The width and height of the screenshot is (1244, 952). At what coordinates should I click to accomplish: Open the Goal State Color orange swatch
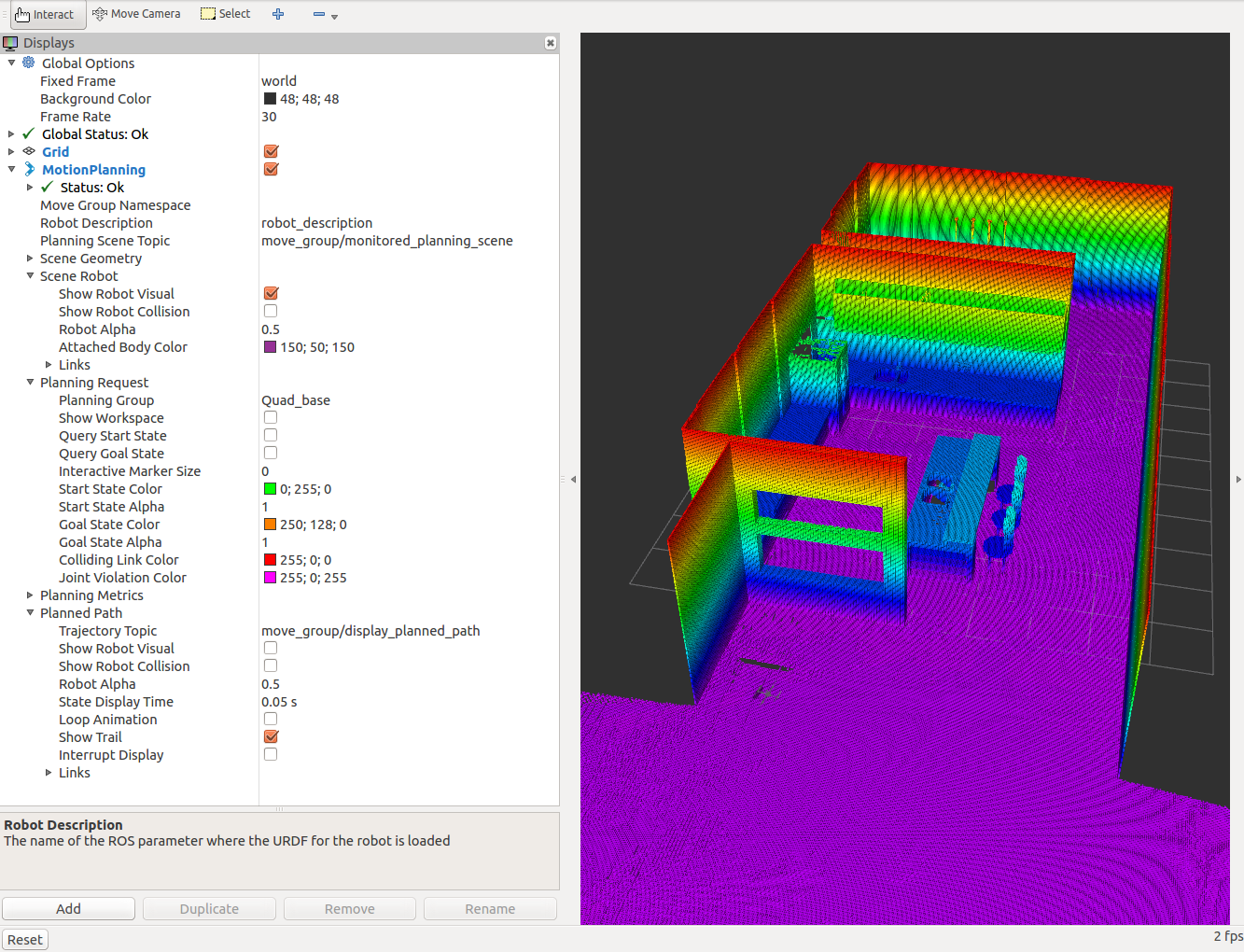(x=270, y=524)
